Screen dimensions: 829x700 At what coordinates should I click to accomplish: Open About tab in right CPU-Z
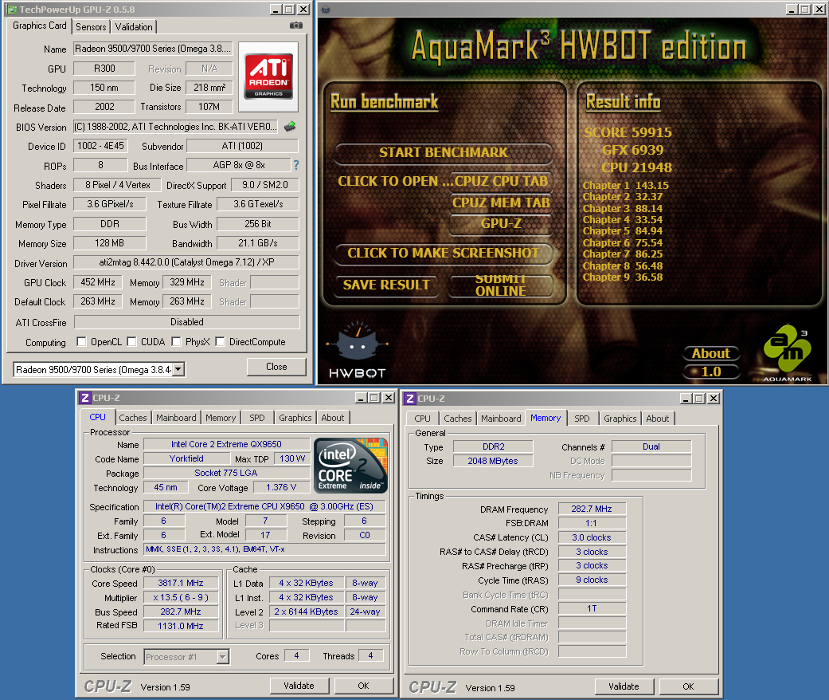coord(658,419)
